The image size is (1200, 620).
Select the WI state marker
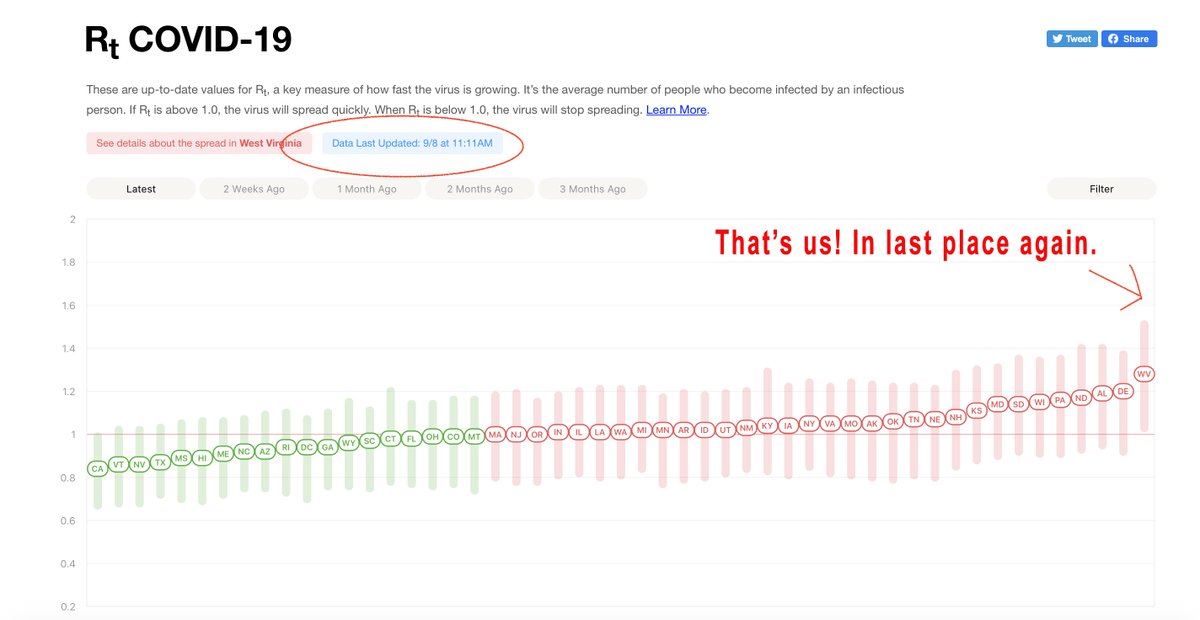(x=1039, y=402)
